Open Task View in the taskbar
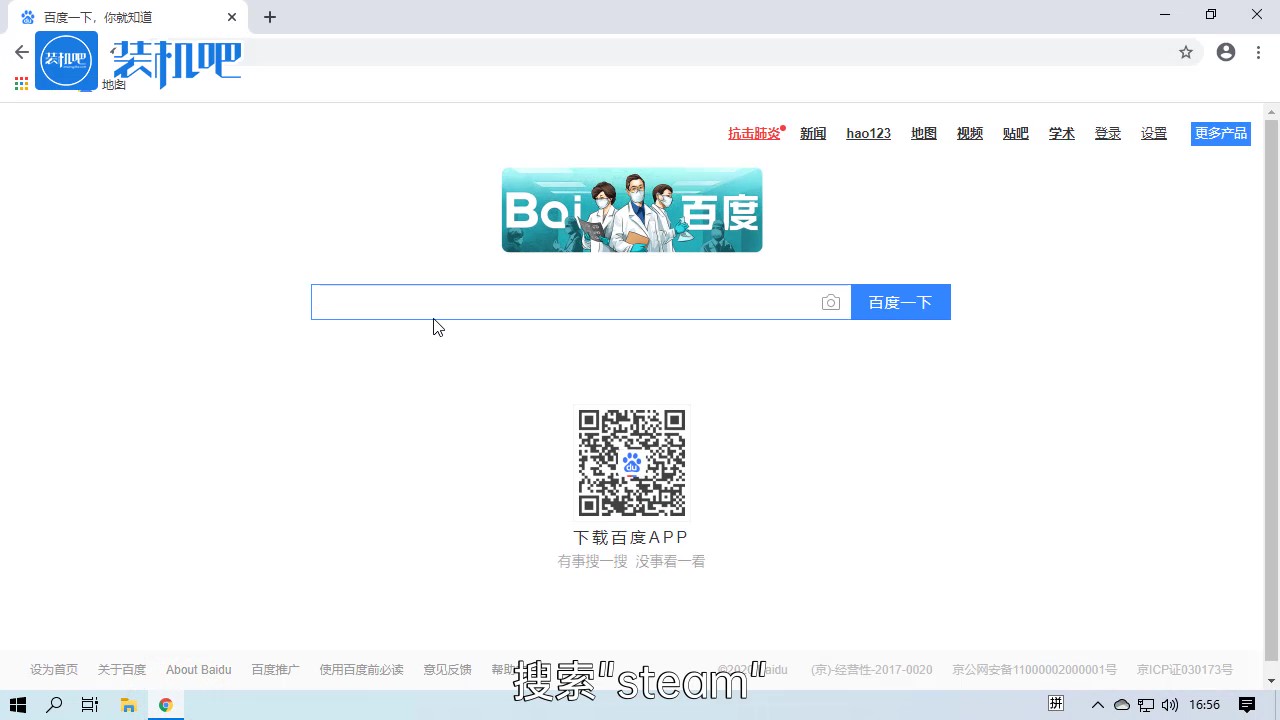Viewport: 1280px width, 720px height. [x=90, y=705]
